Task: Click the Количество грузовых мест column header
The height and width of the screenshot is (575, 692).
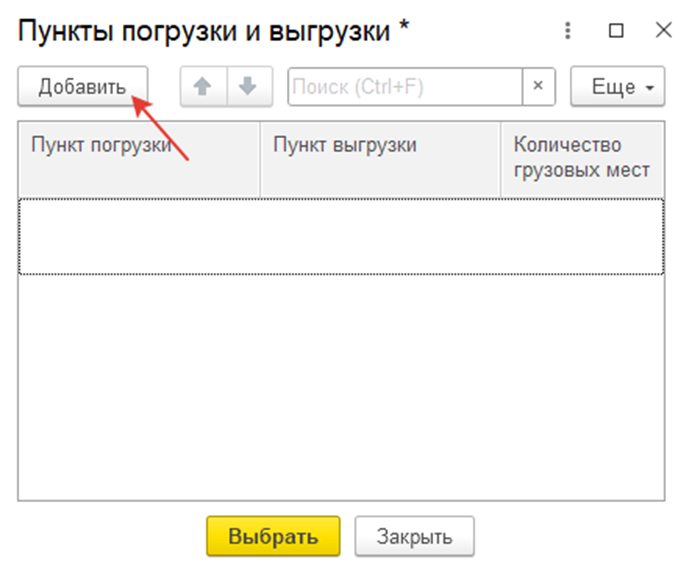Action: click(582, 159)
